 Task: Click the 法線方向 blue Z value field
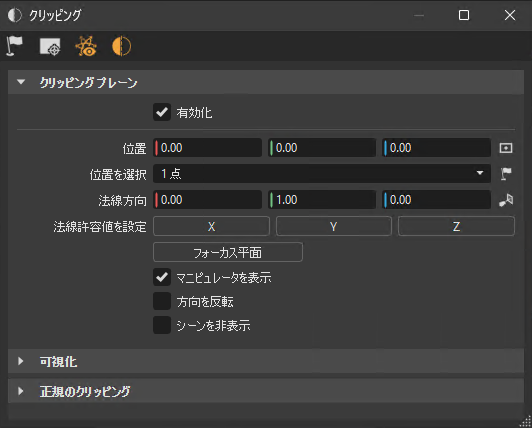click(436, 200)
